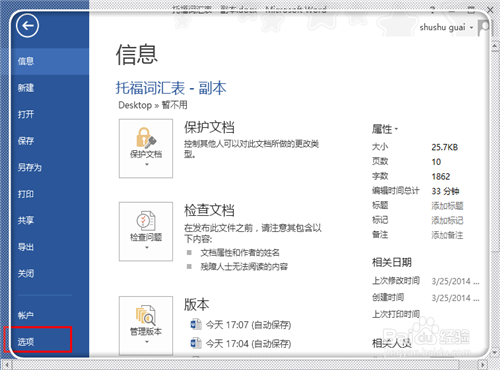Click the bottom horizontal scrollbar left arrow
Image resolution: width=500 pixels, height=370 pixels.
tap(7, 364)
